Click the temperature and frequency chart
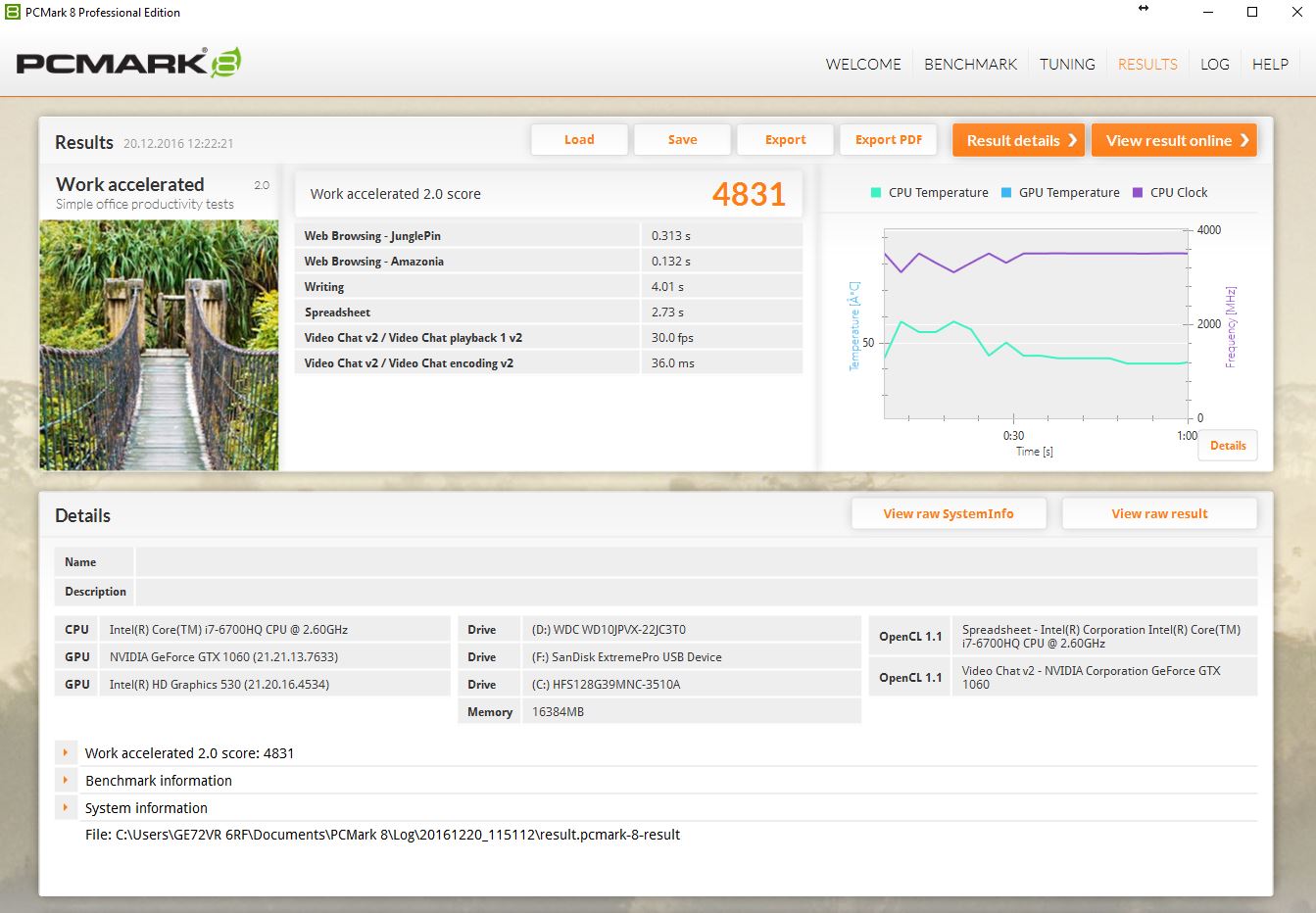The width and height of the screenshot is (1316, 913). tap(1037, 324)
